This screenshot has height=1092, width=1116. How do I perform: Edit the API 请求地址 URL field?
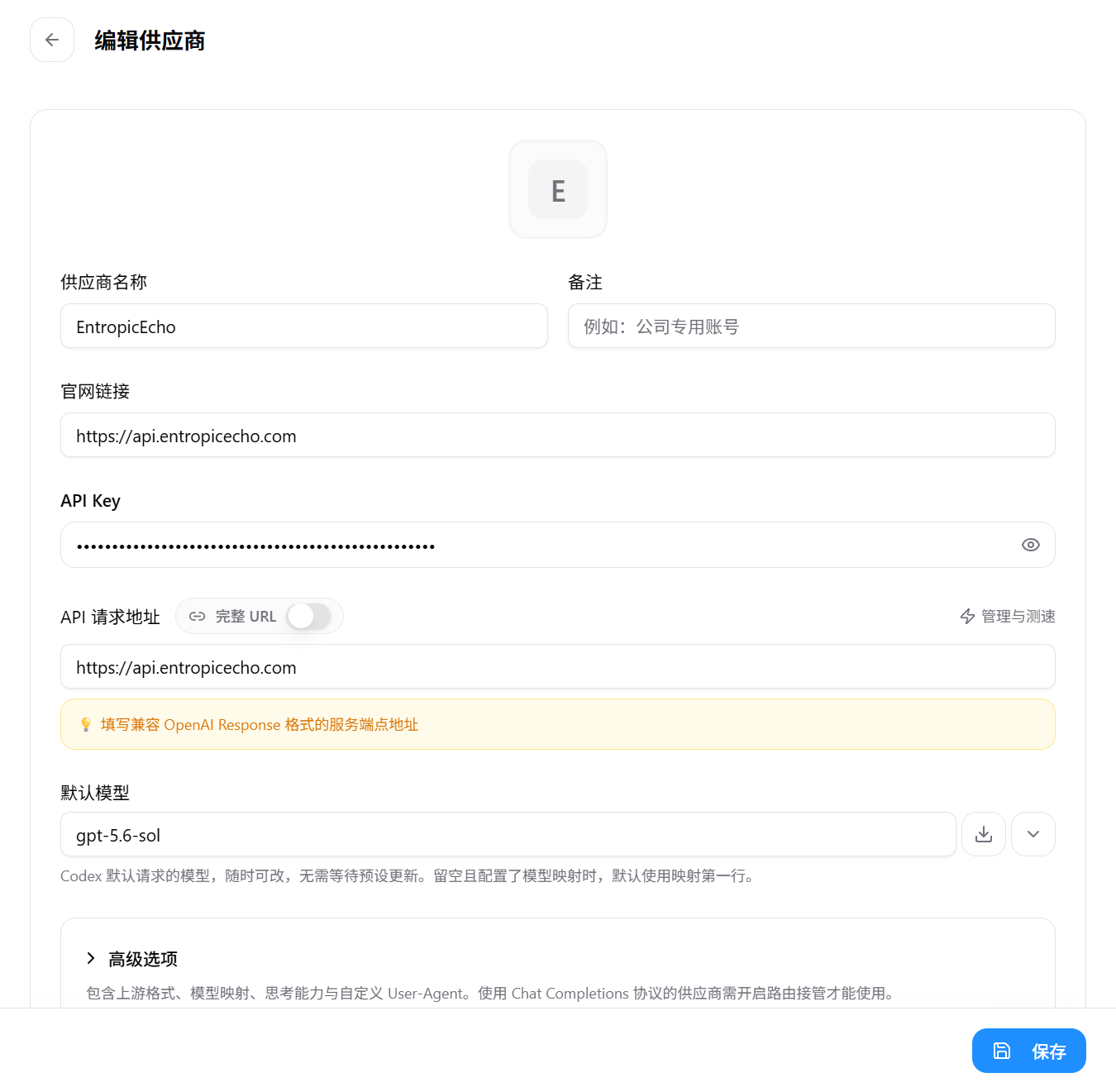click(558, 666)
